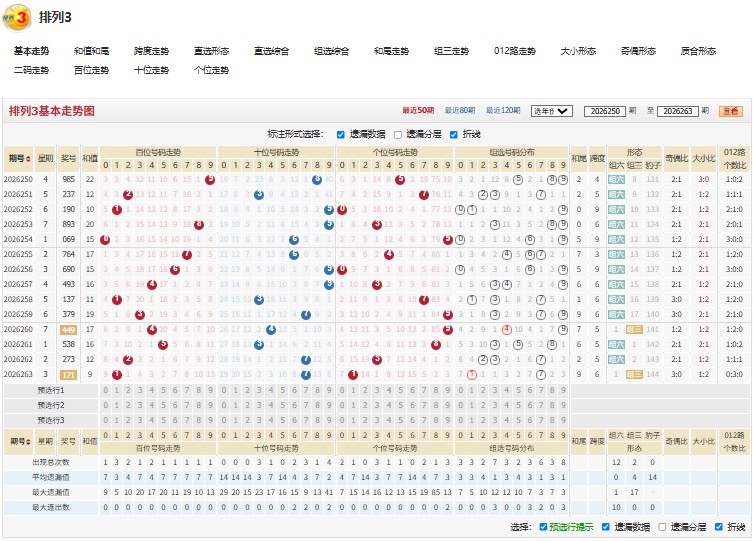Uncheck the top 折线 checkbox
This screenshot has height=541, width=753.
(454, 134)
